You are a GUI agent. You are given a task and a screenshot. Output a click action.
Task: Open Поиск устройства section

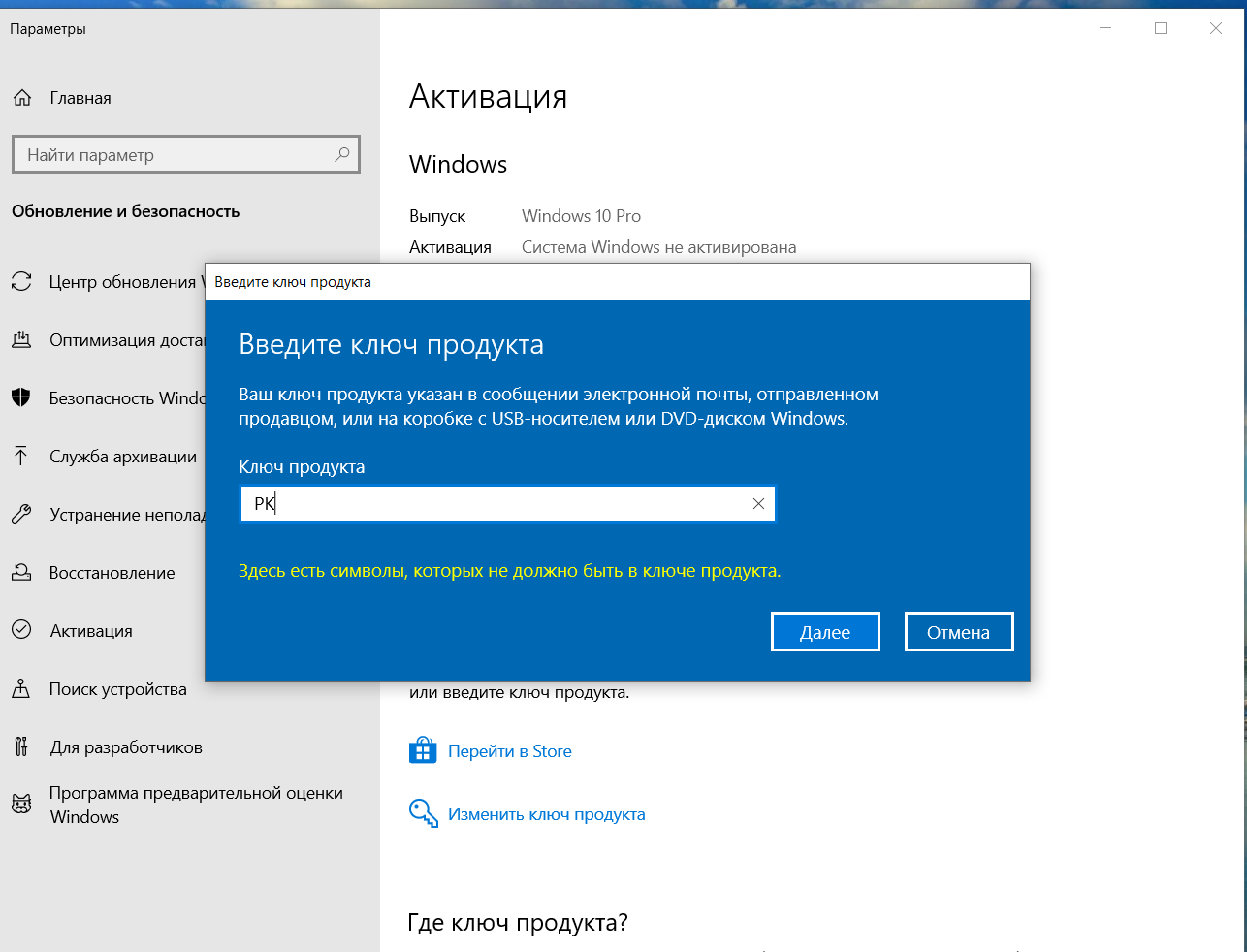click(118, 689)
